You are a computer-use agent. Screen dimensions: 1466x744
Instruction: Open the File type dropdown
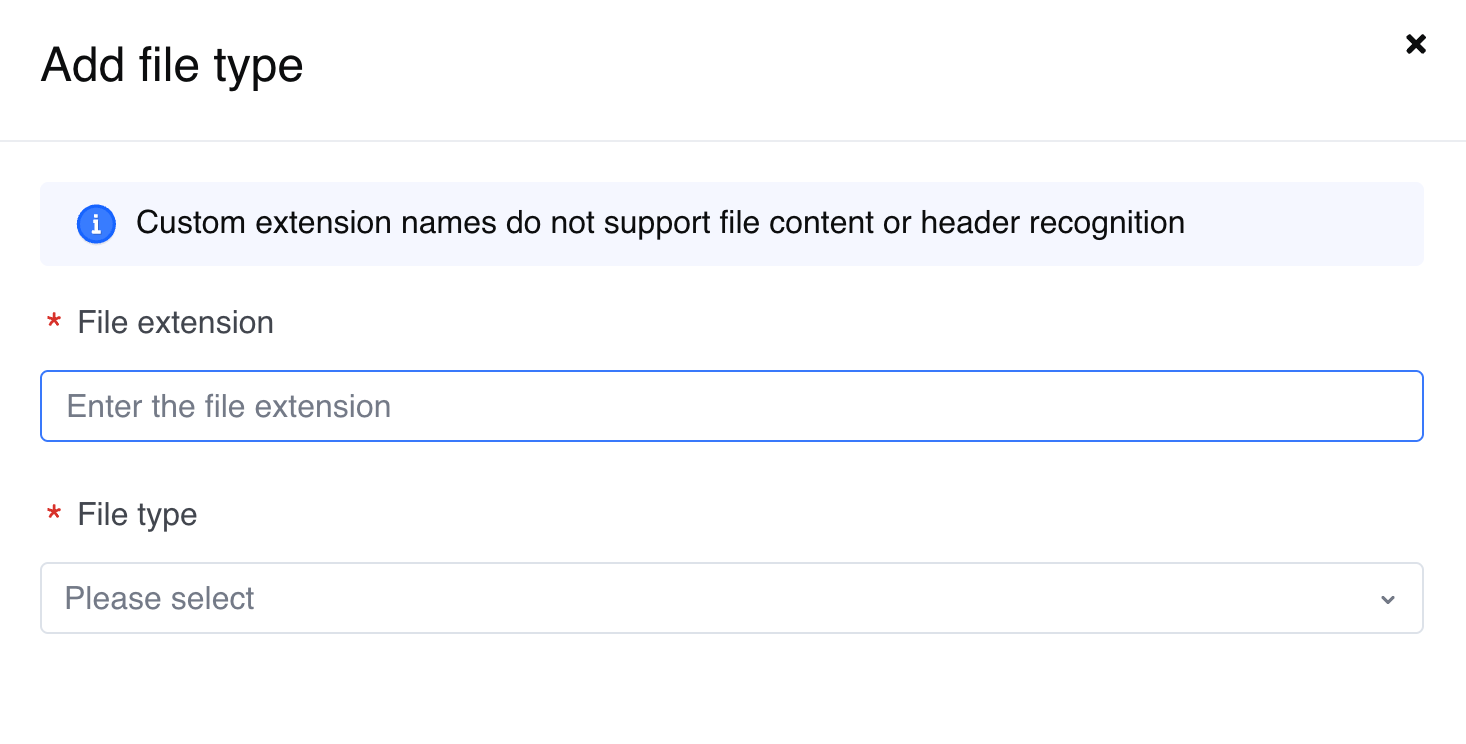[x=731, y=598]
